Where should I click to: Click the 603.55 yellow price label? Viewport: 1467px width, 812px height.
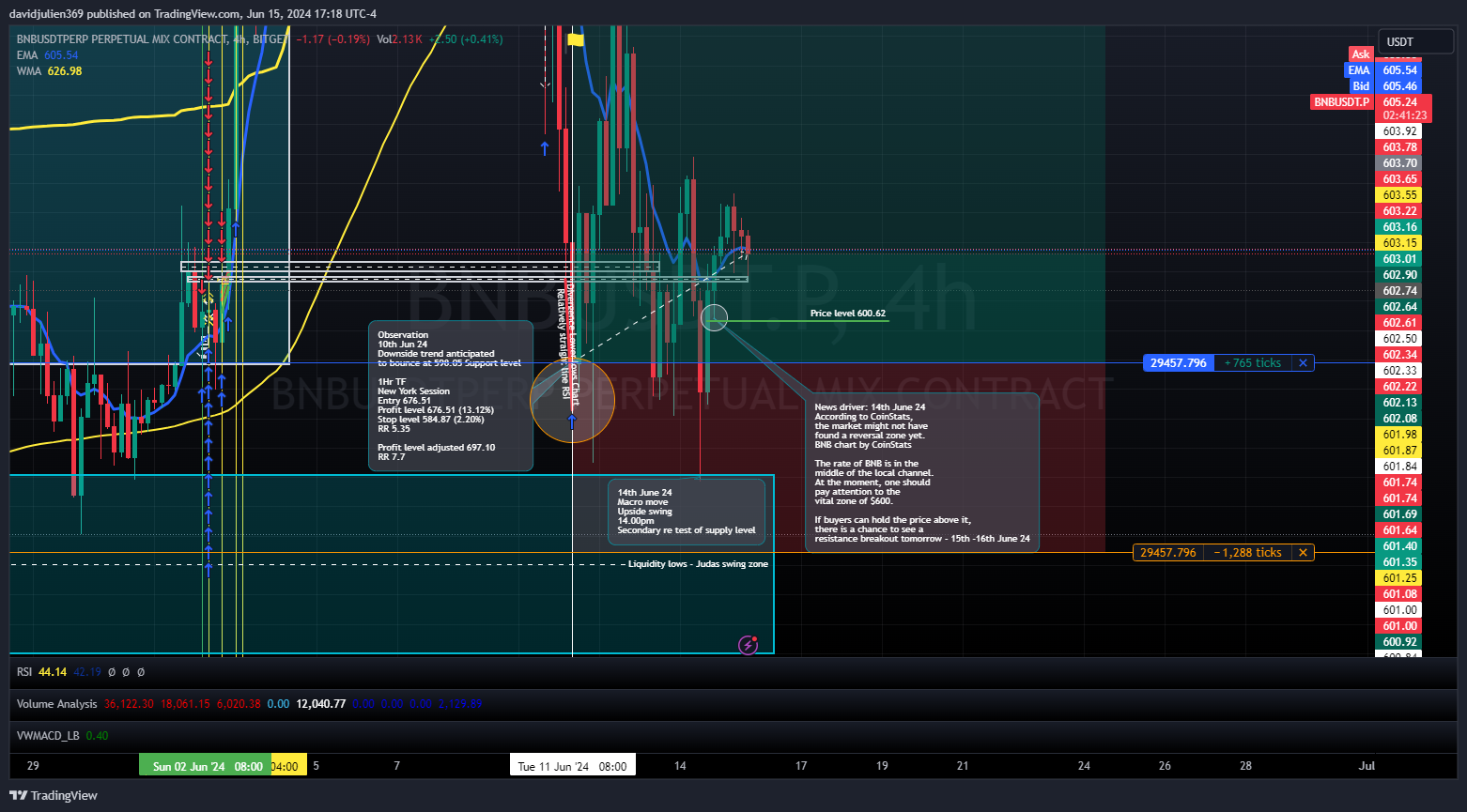pos(1399,195)
